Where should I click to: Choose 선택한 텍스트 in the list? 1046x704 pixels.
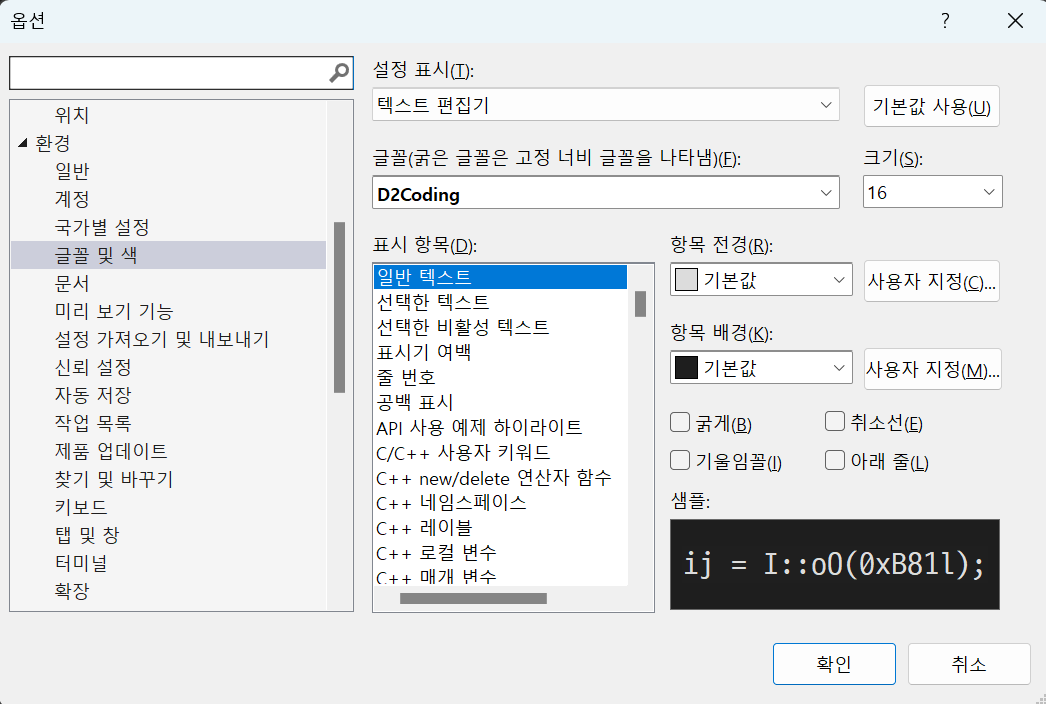(433, 302)
